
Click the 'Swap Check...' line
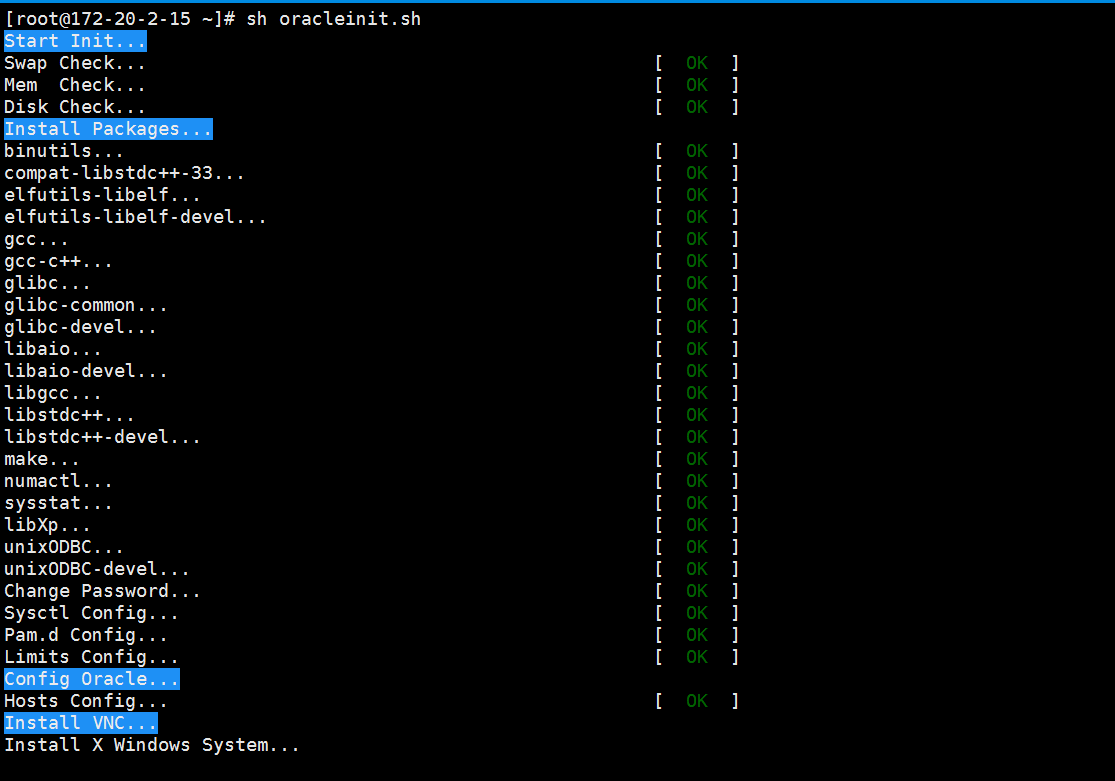coord(75,63)
